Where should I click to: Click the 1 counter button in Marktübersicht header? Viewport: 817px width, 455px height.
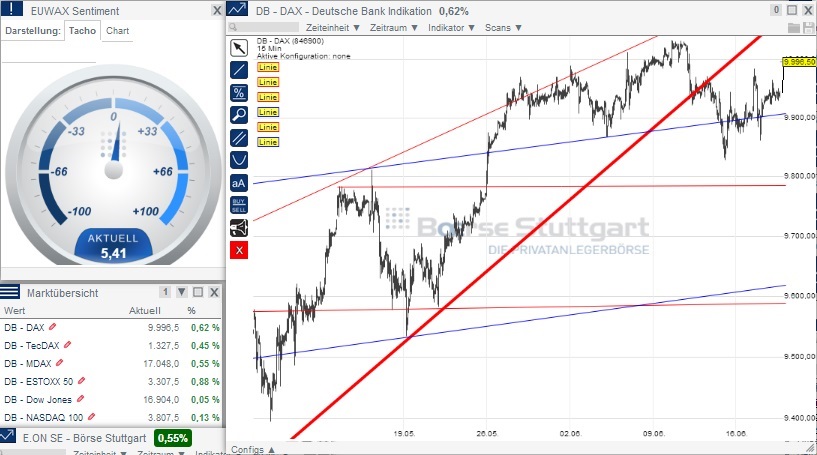(x=165, y=292)
